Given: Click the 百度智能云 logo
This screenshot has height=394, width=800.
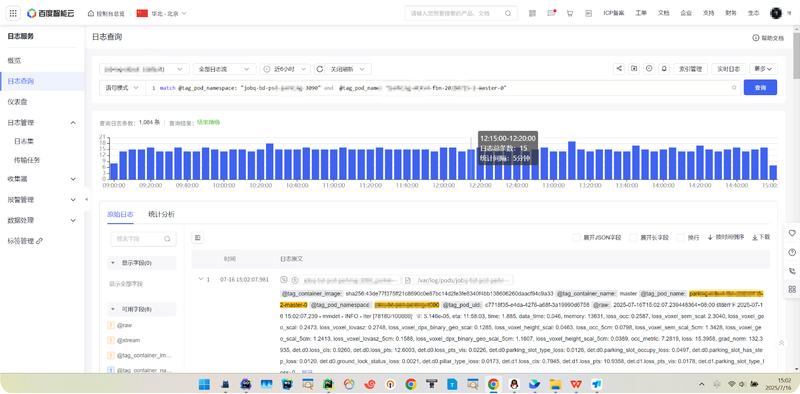Looking at the screenshot, I should pos(51,13).
